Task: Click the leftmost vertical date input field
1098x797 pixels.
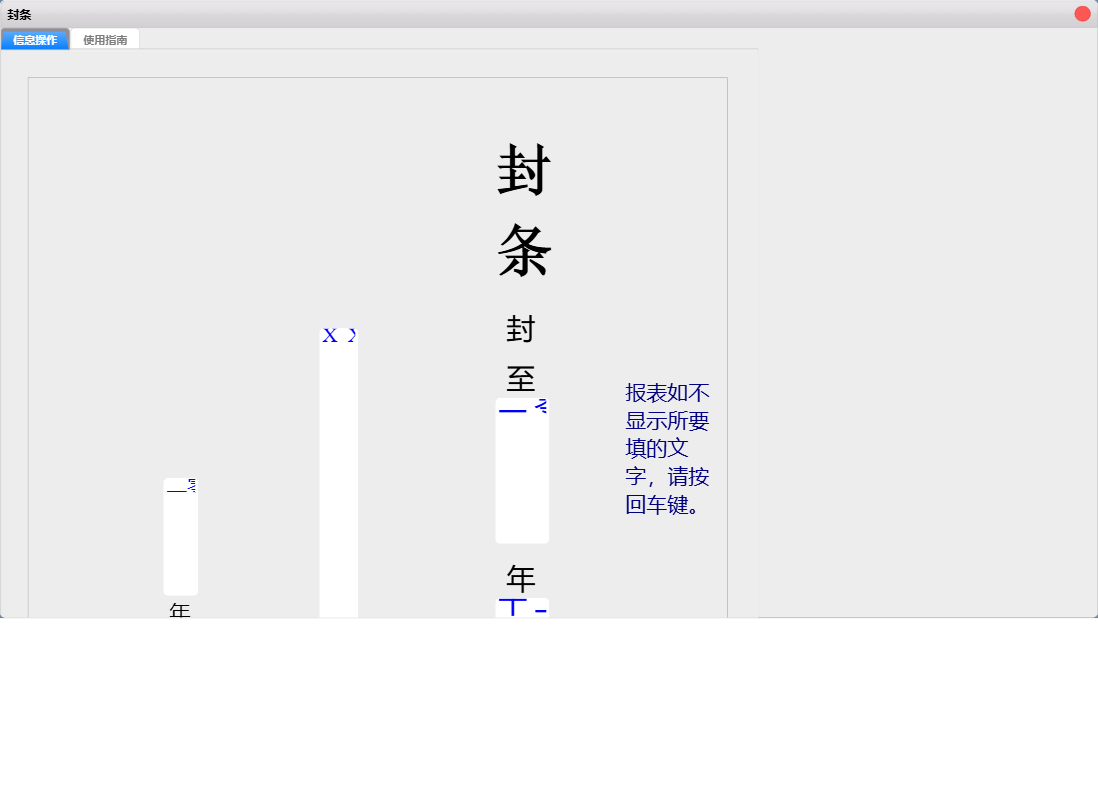Action: 180,537
